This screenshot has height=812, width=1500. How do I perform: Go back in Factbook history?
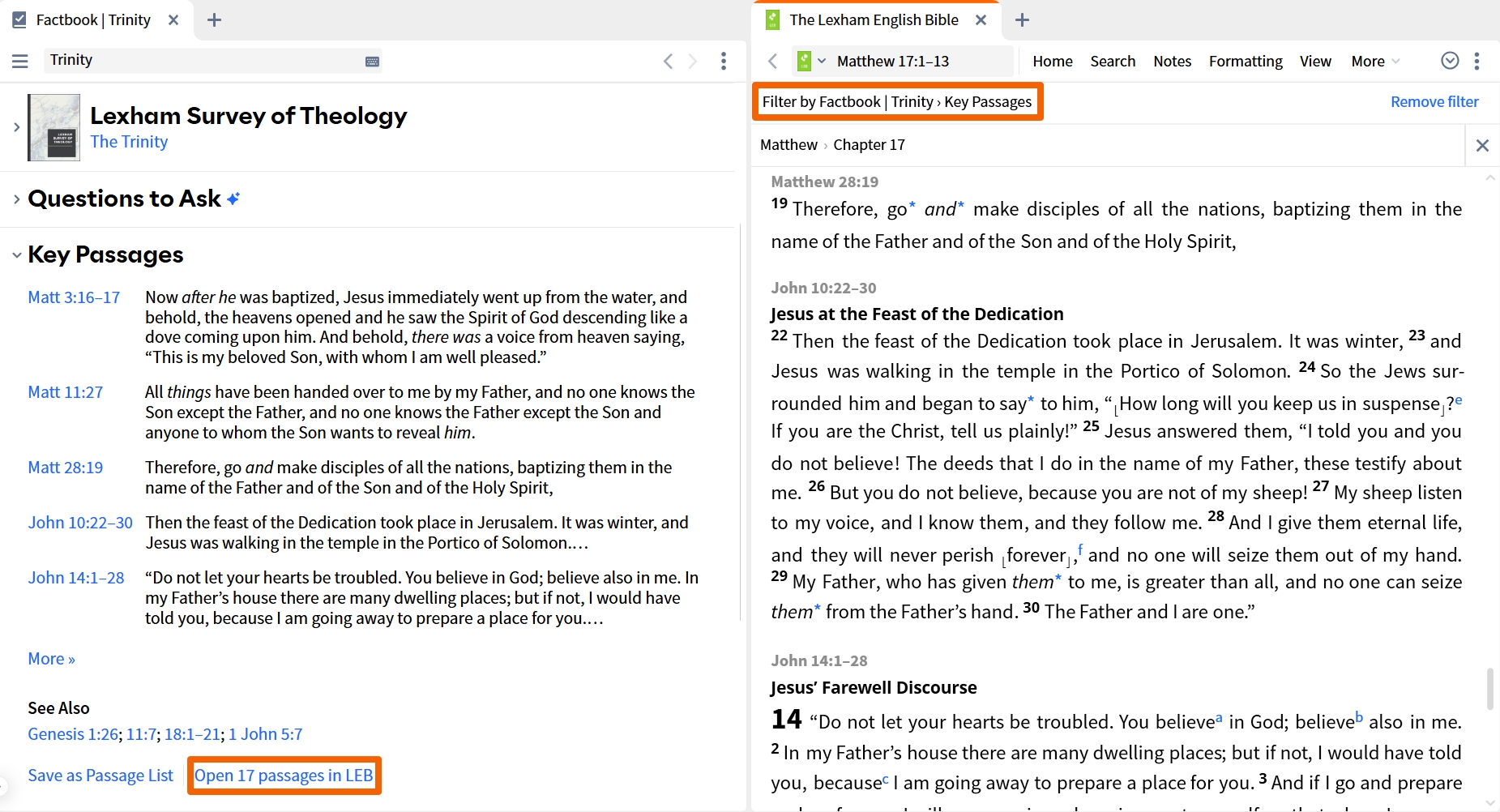tap(668, 61)
